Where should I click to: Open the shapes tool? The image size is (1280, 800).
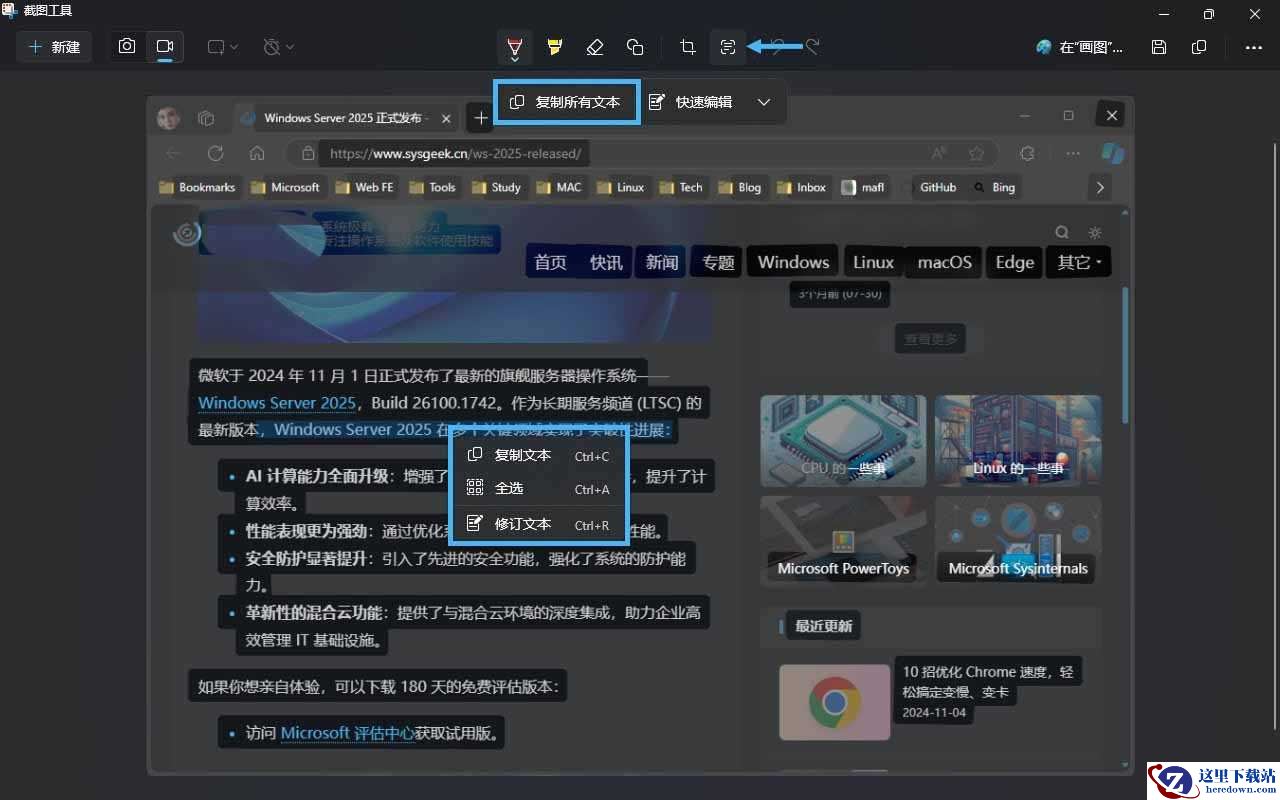tap(635, 47)
